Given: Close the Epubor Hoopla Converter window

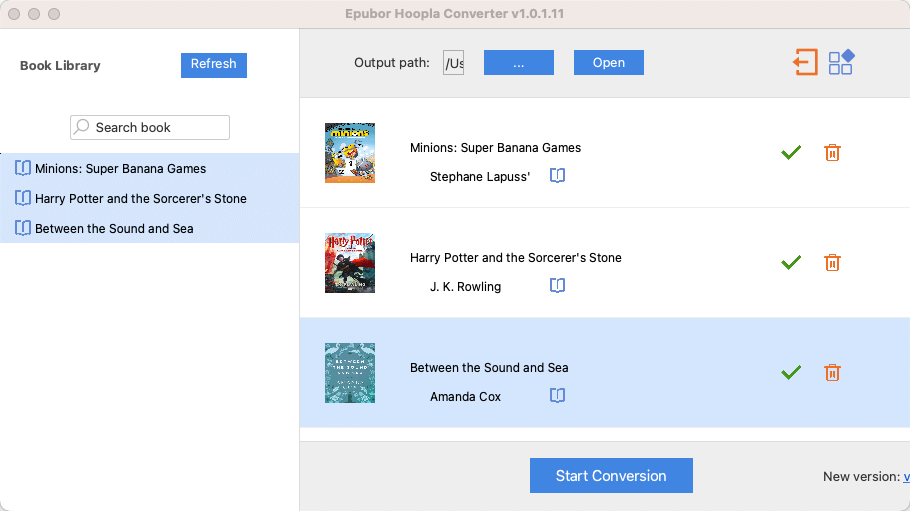Looking at the screenshot, I should pyautogui.click(x=14, y=14).
